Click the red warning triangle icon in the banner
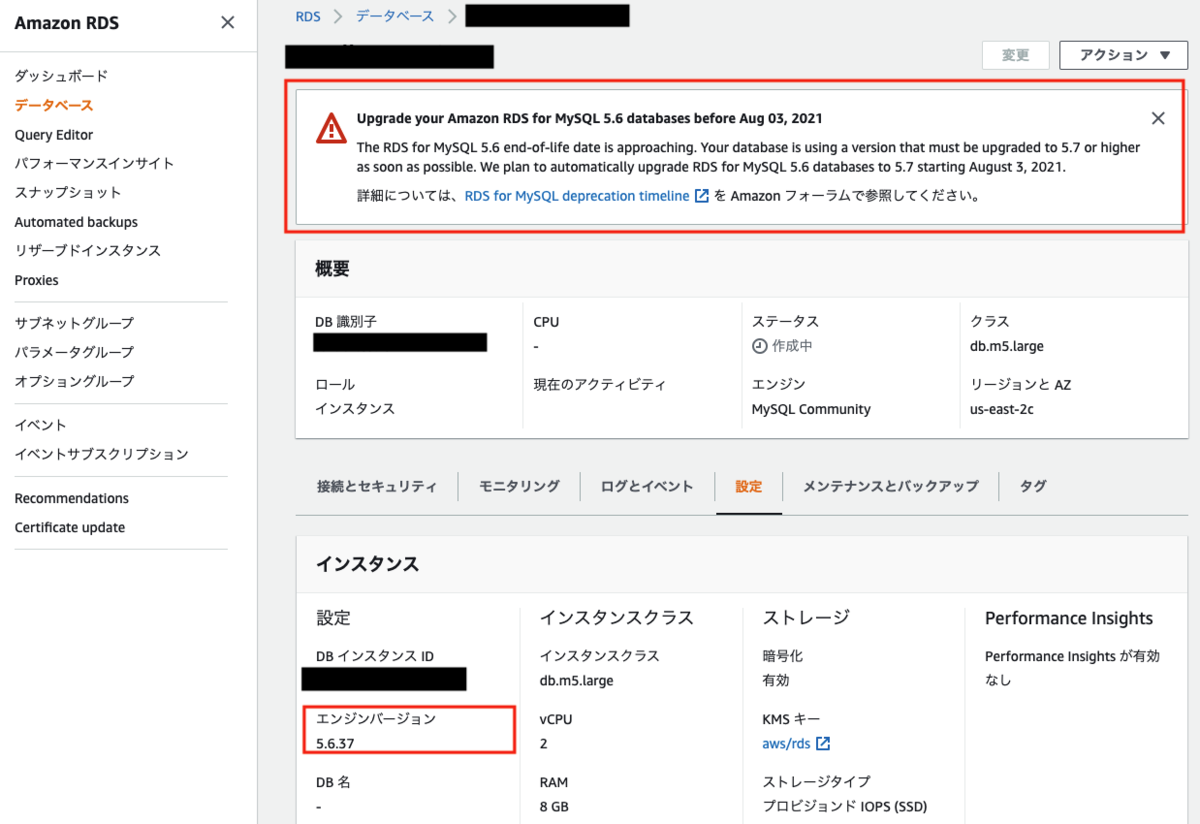Viewport: 1200px width, 824px height. click(331, 128)
